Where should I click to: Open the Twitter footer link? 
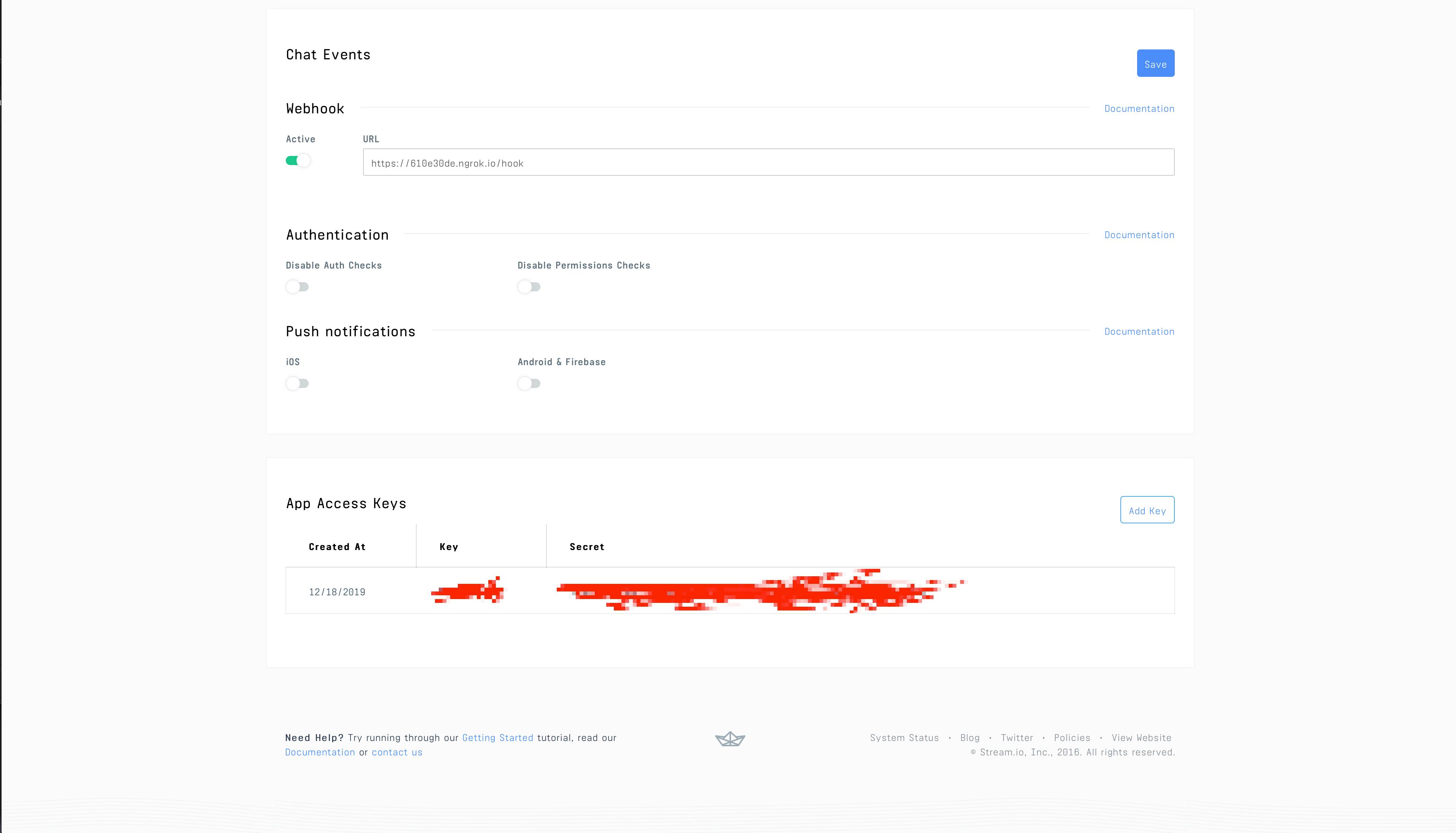[1017, 738]
